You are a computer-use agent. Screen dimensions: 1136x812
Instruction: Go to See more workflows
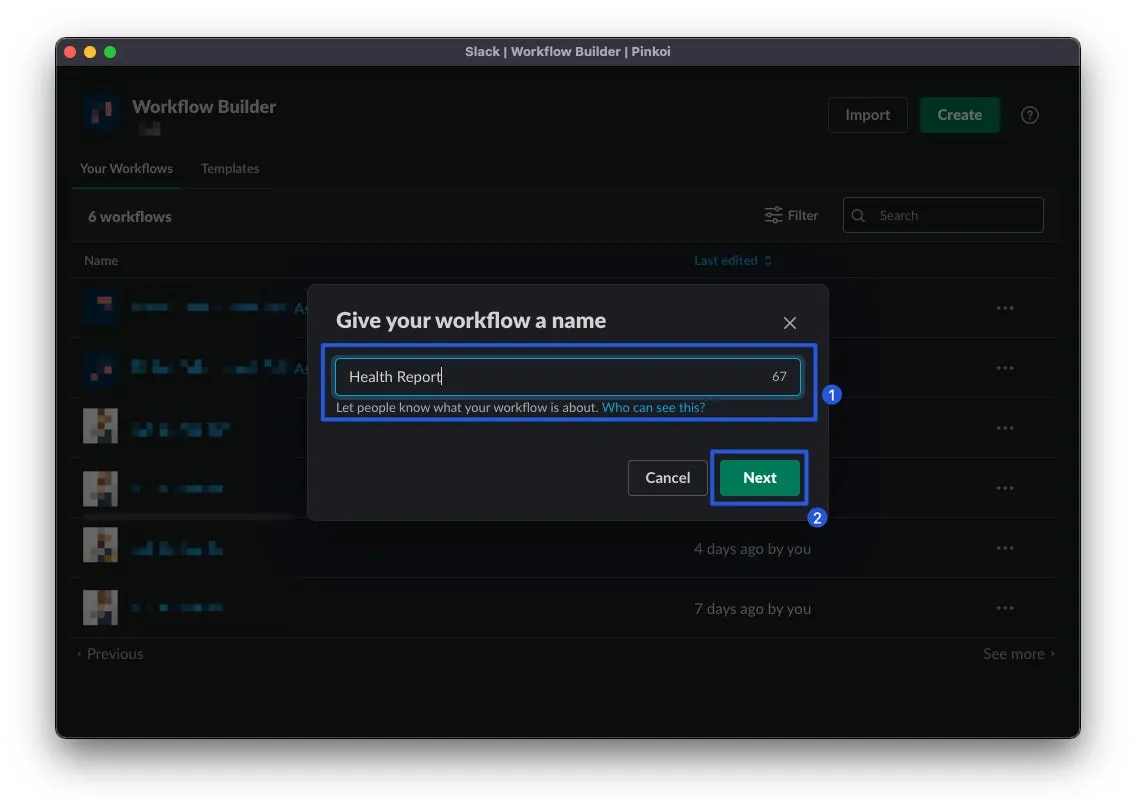click(1018, 654)
